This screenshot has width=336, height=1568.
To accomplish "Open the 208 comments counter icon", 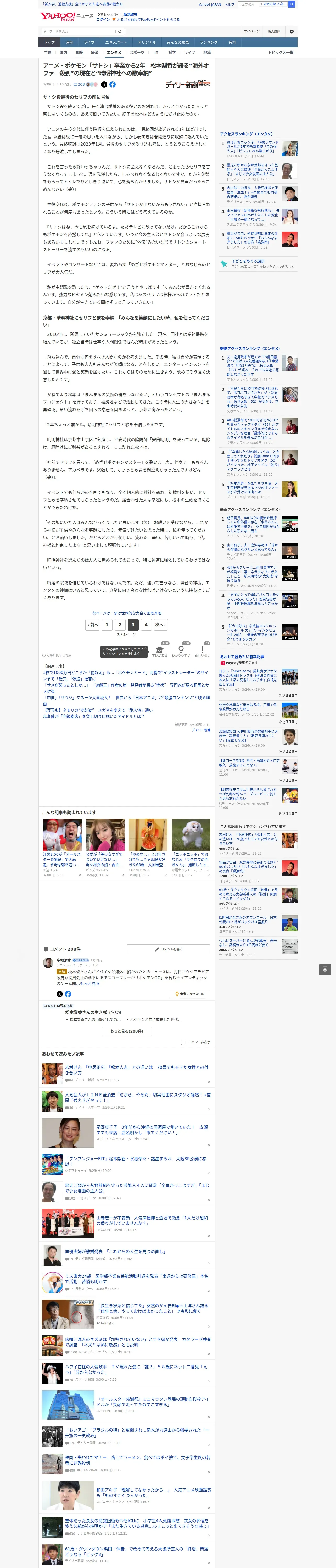I will pyautogui.click(x=79, y=85).
